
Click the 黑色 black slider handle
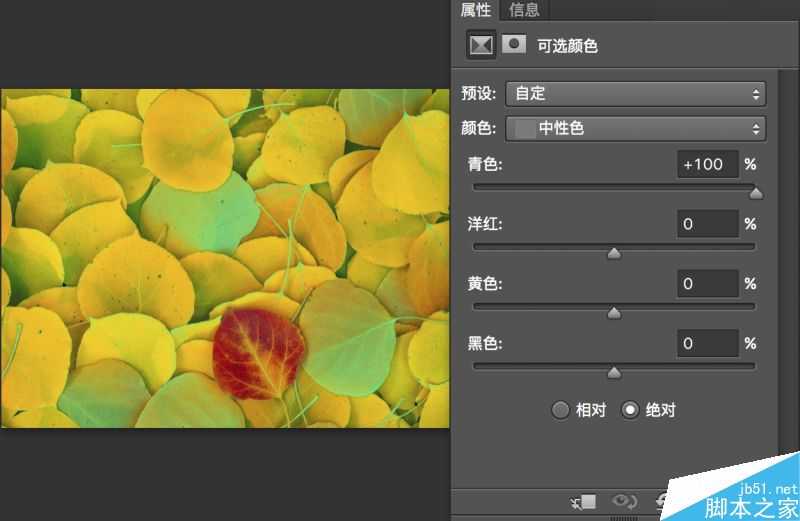(x=614, y=373)
